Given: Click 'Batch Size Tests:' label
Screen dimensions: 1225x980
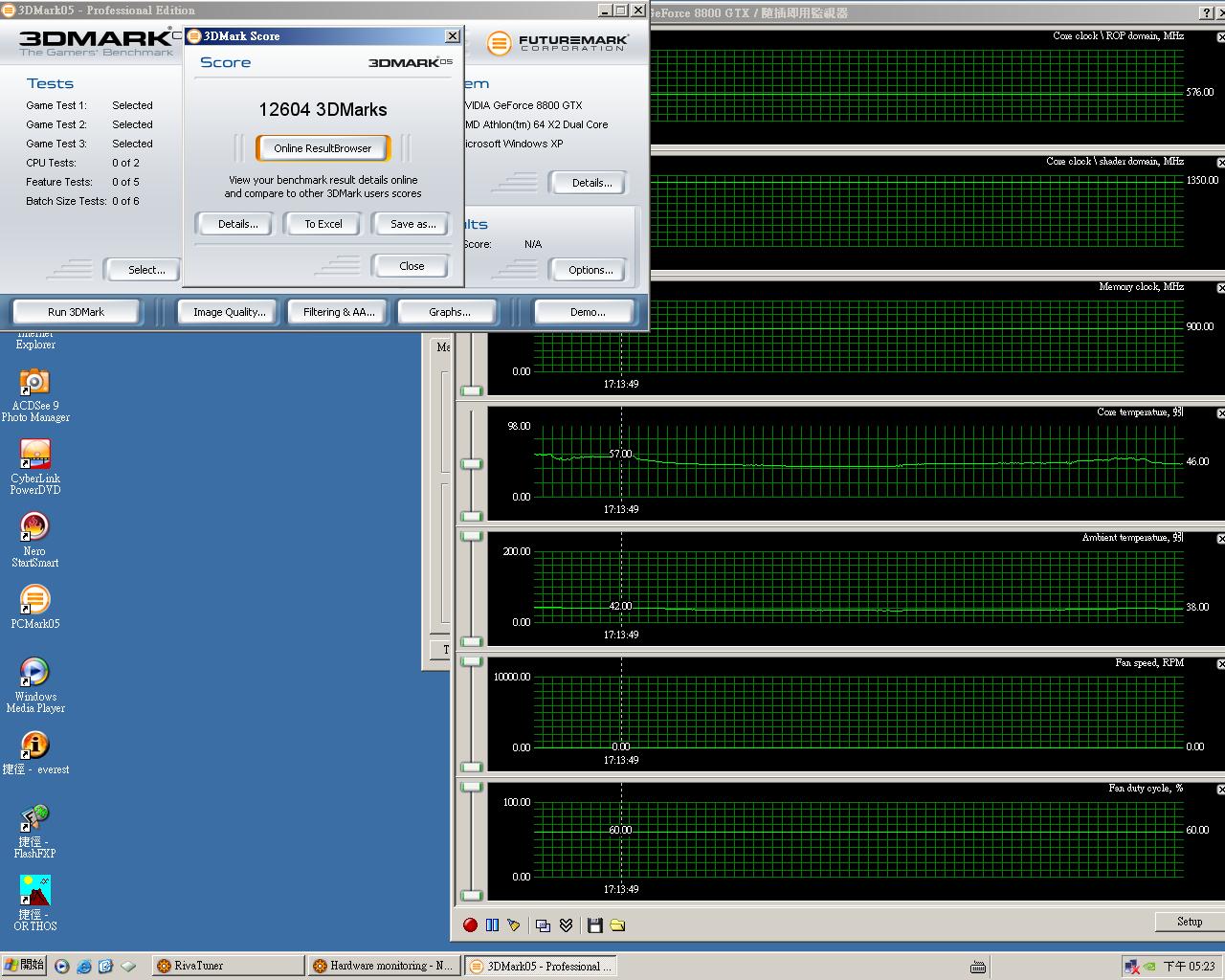Looking at the screenshot, I should (66, 201).
